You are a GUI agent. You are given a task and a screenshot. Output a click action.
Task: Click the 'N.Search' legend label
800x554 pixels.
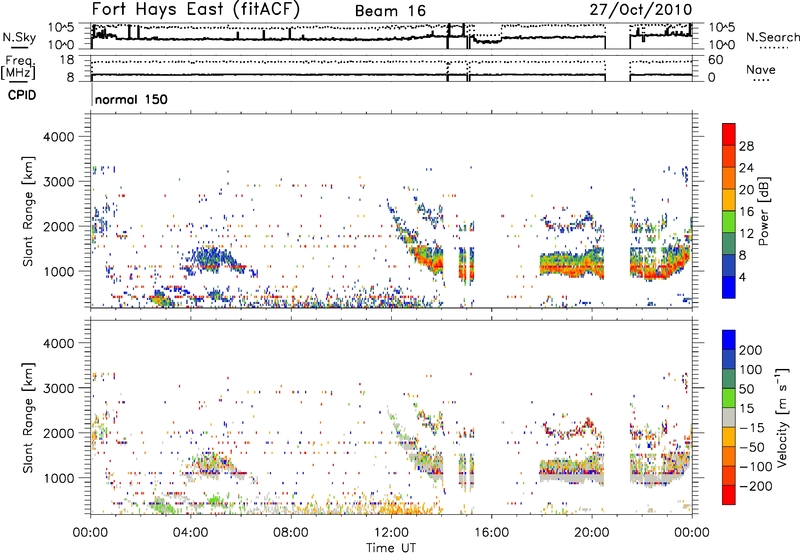coord(772,37)
